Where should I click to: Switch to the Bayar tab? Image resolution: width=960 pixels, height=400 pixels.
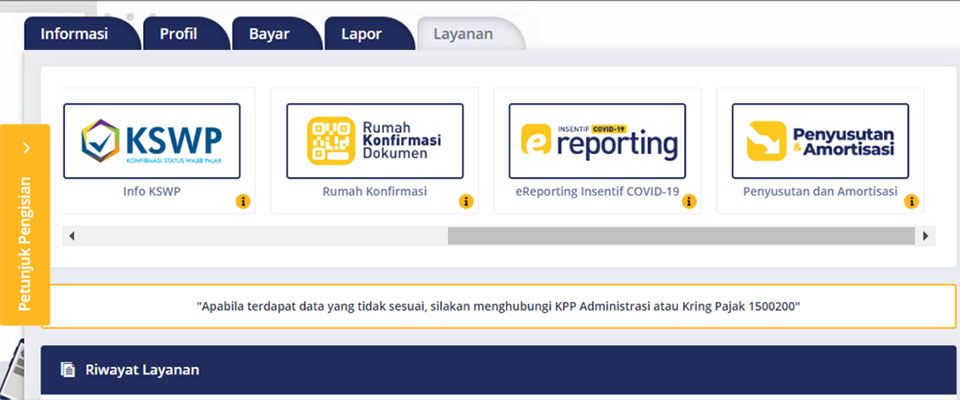pos(277,34)
